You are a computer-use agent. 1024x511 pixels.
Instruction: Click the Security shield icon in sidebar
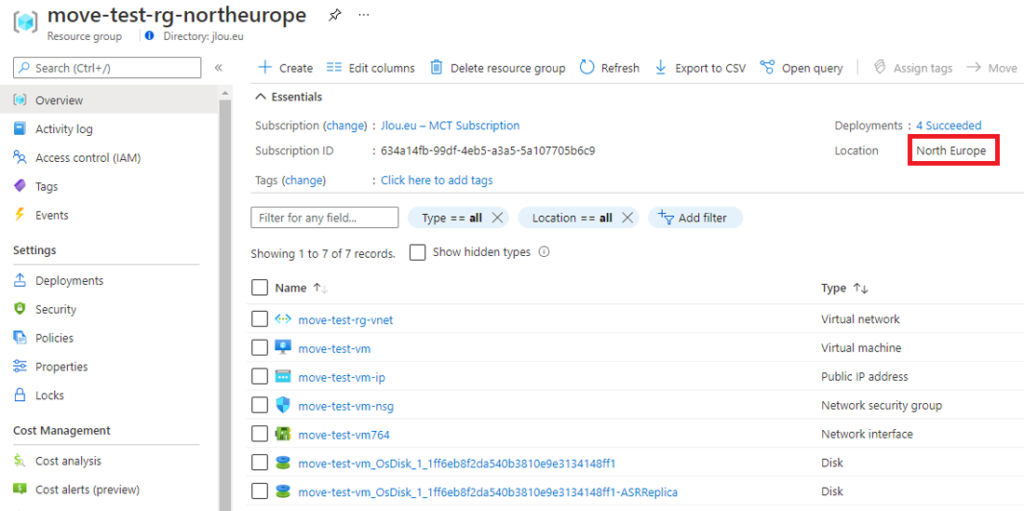20,309
